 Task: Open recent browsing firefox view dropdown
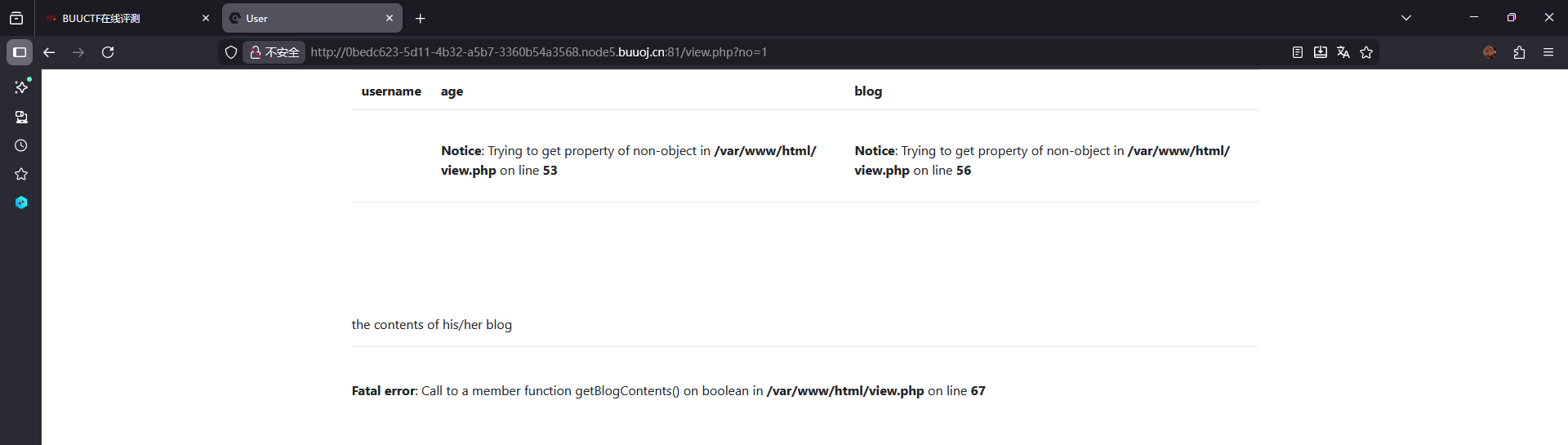16,18
